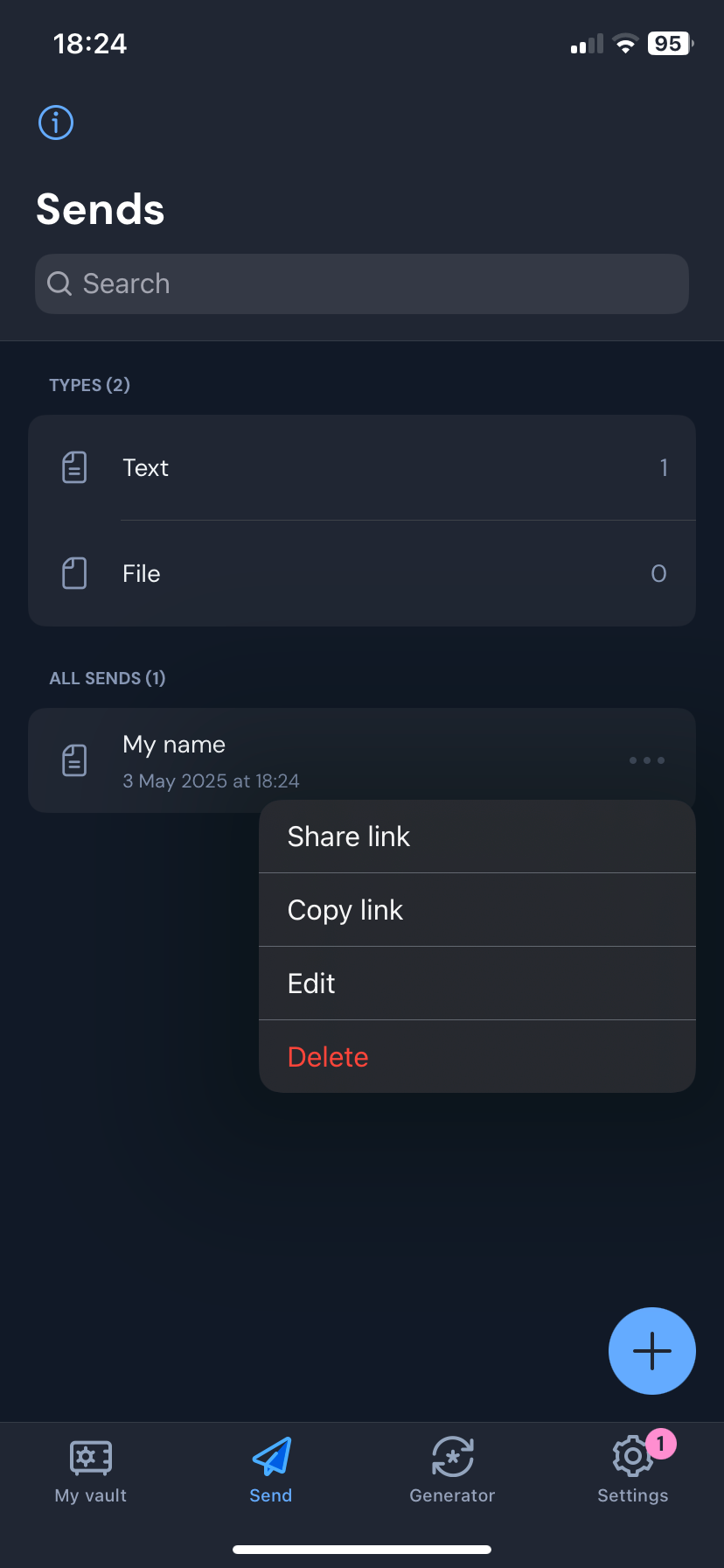Screen dimensions: 724x1568
Task: Select the Send tab
Action: point(271,1470)
